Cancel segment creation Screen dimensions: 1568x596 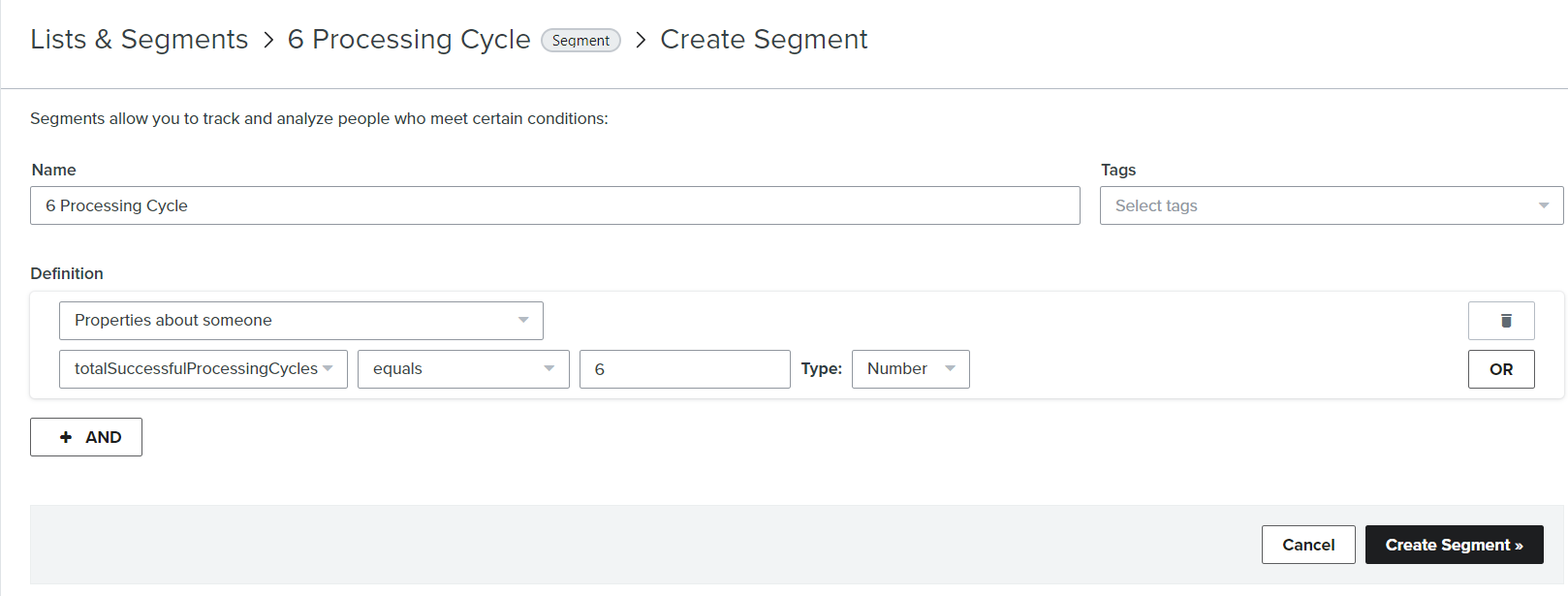coord(1308,545)
